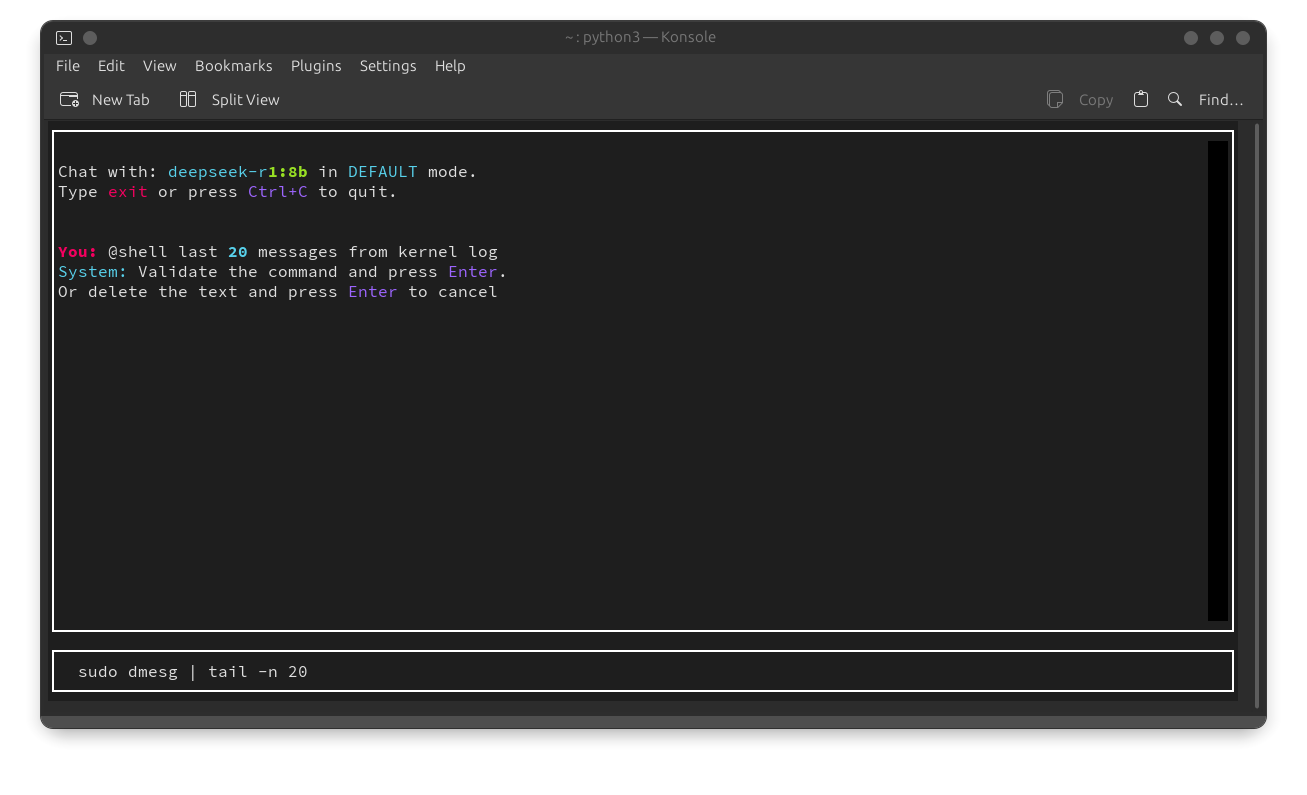This screenshot has width=1307, height=795.
Task: Click the You: prompt label
Action: click(x=78, y=252)
